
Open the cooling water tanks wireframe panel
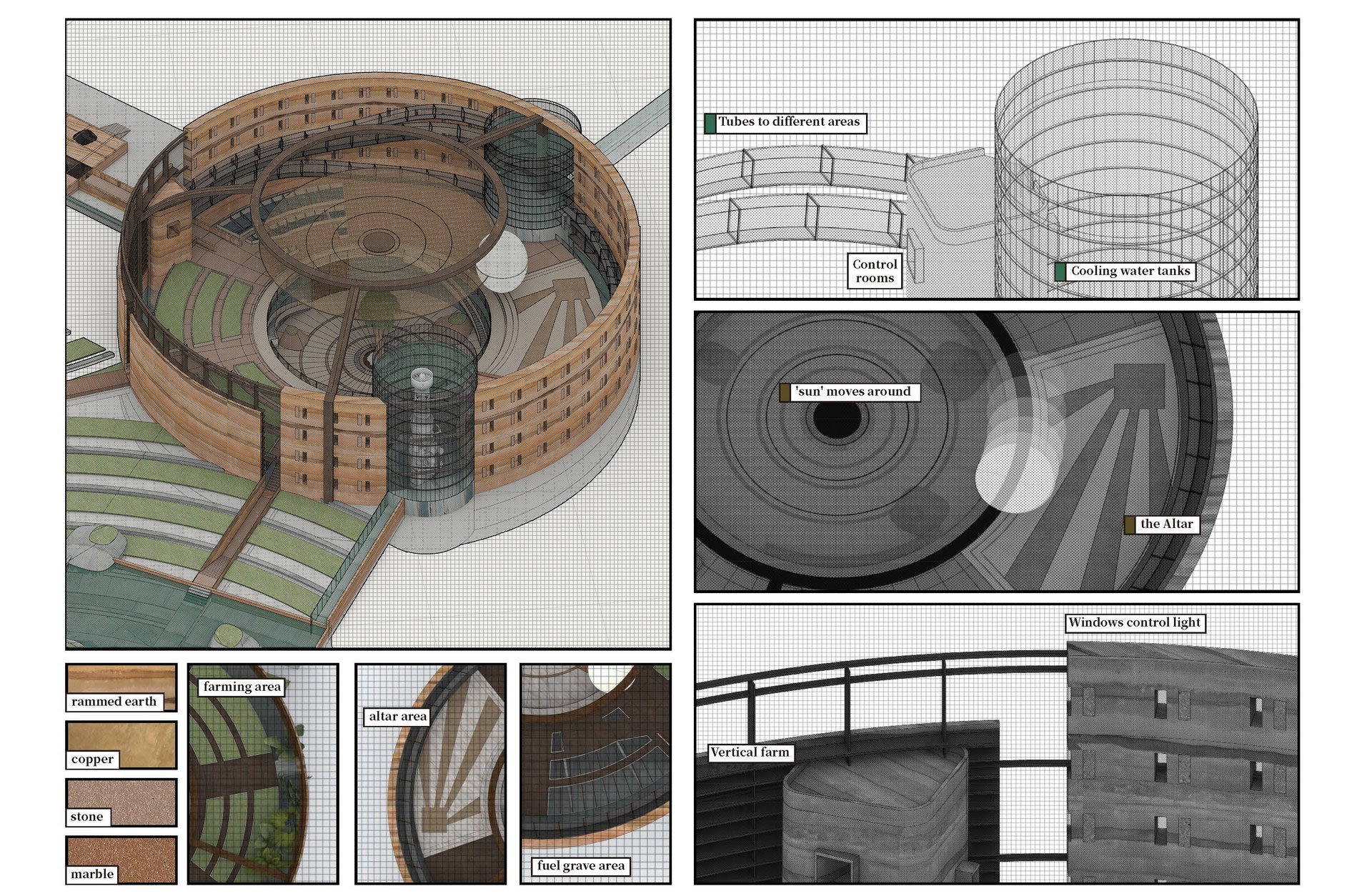tap(997, 159)
